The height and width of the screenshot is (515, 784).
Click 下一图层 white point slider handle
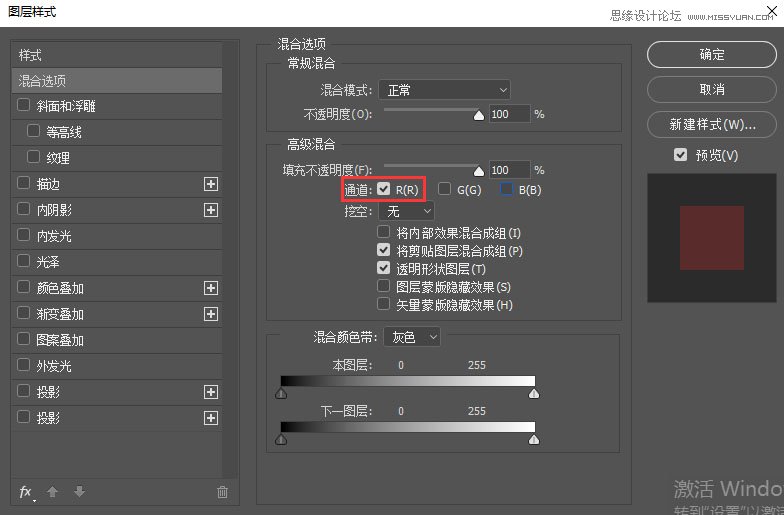[534, 440]
